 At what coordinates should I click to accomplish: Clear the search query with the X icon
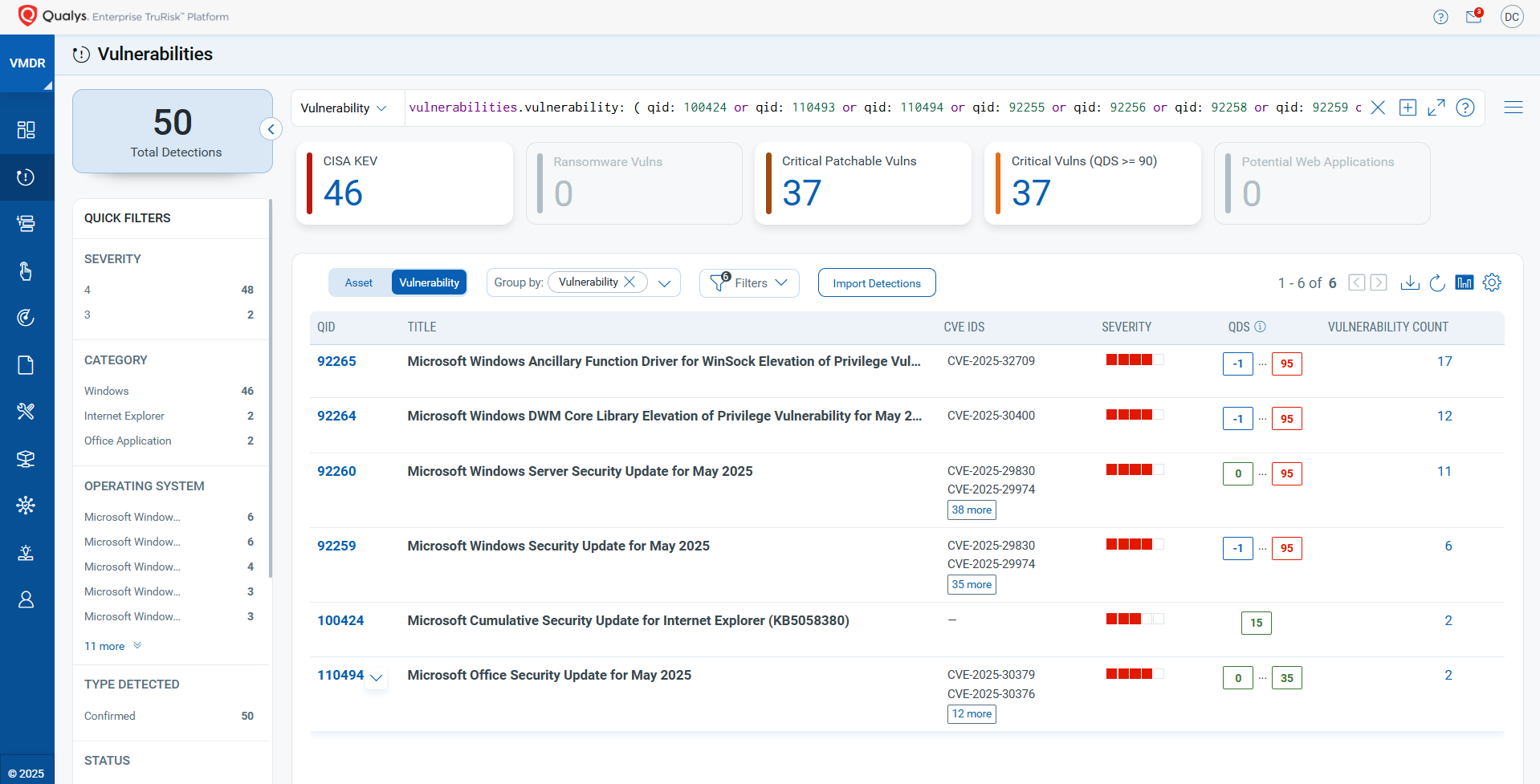pyautogui.click(x=1378, y=108)
